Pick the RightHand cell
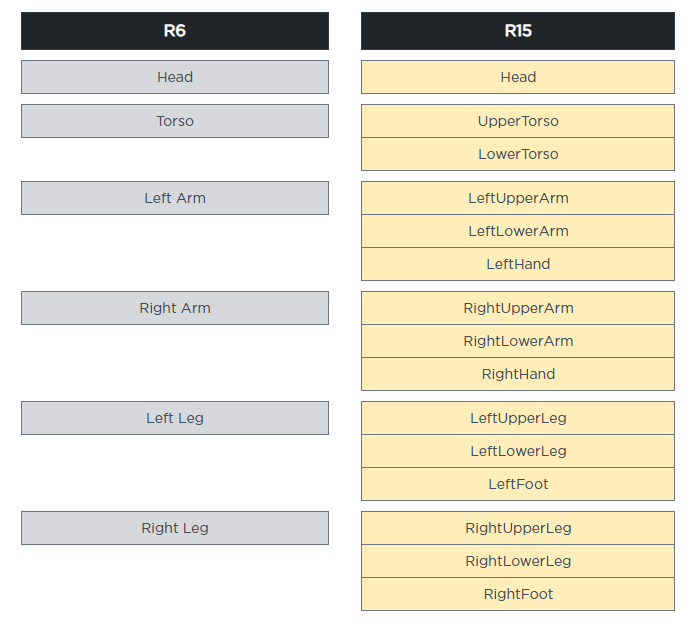 point(518,374)
